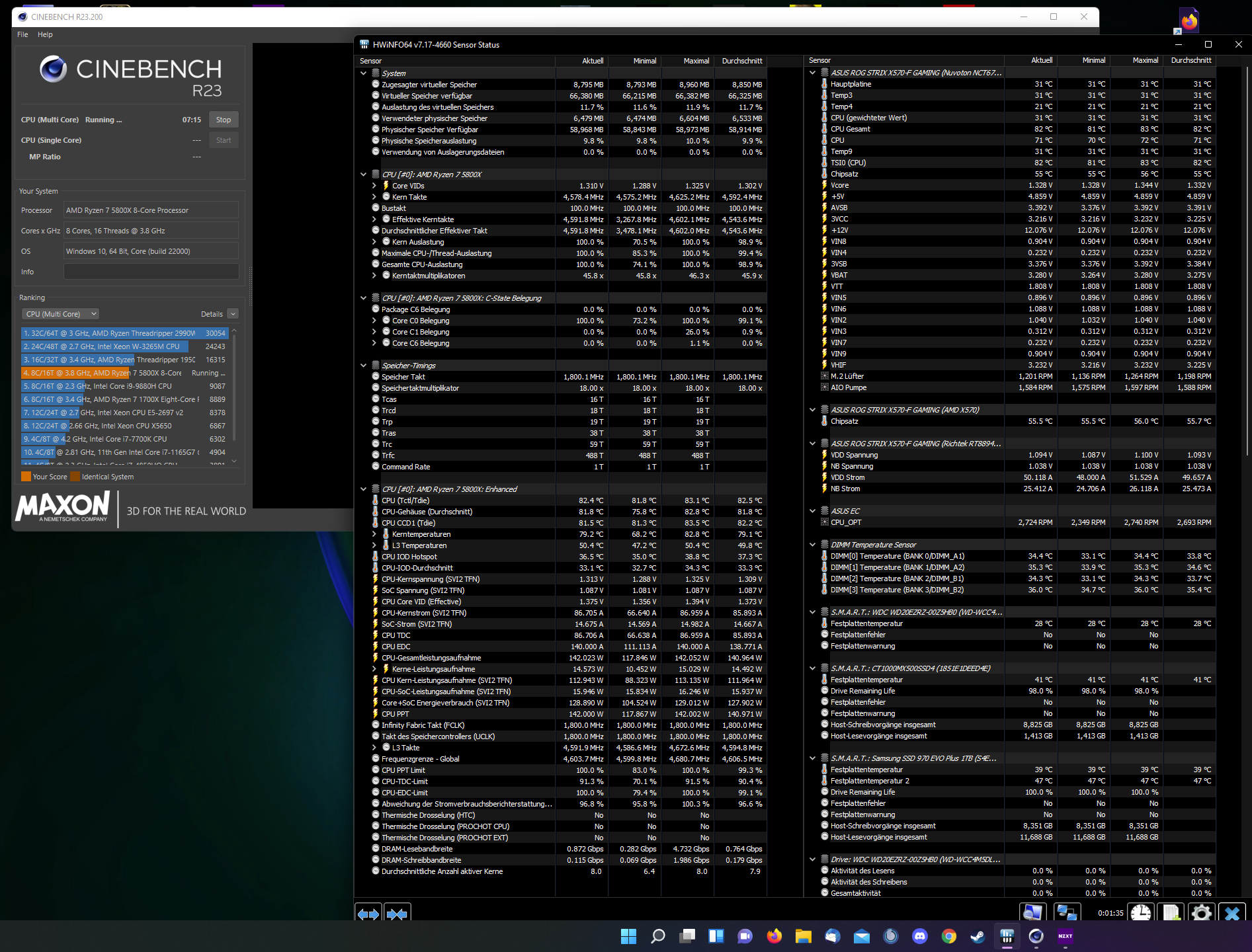Open Mail app on taskbar
The width and height of the screenshot is (1252, 952).
862,936
